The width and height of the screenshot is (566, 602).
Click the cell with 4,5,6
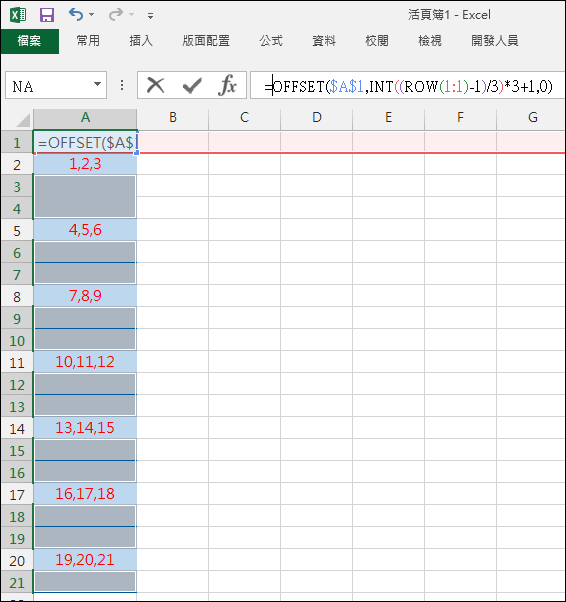85,230
